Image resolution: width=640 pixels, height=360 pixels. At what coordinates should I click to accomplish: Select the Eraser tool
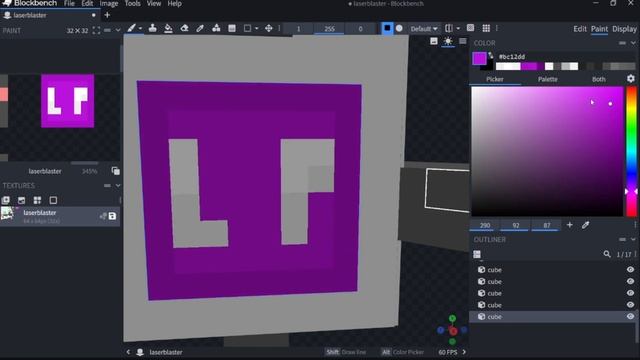click(184, 28)
